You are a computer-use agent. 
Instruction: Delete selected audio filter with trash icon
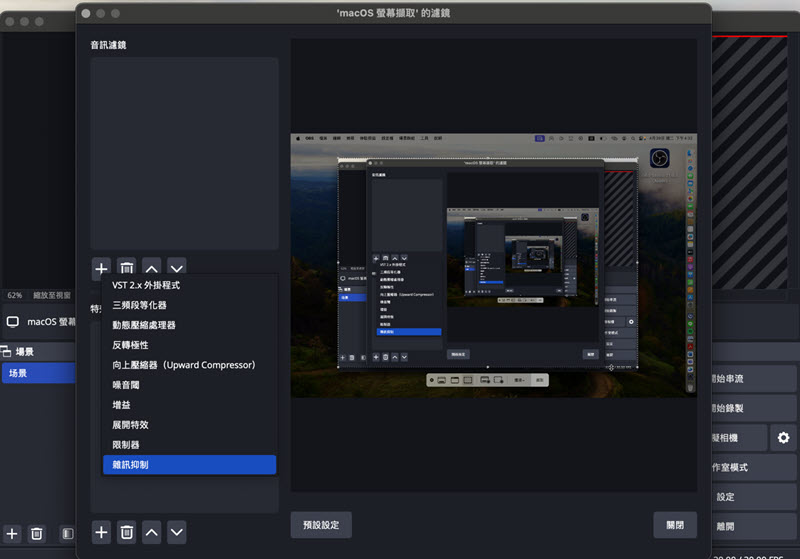point(127,268)
